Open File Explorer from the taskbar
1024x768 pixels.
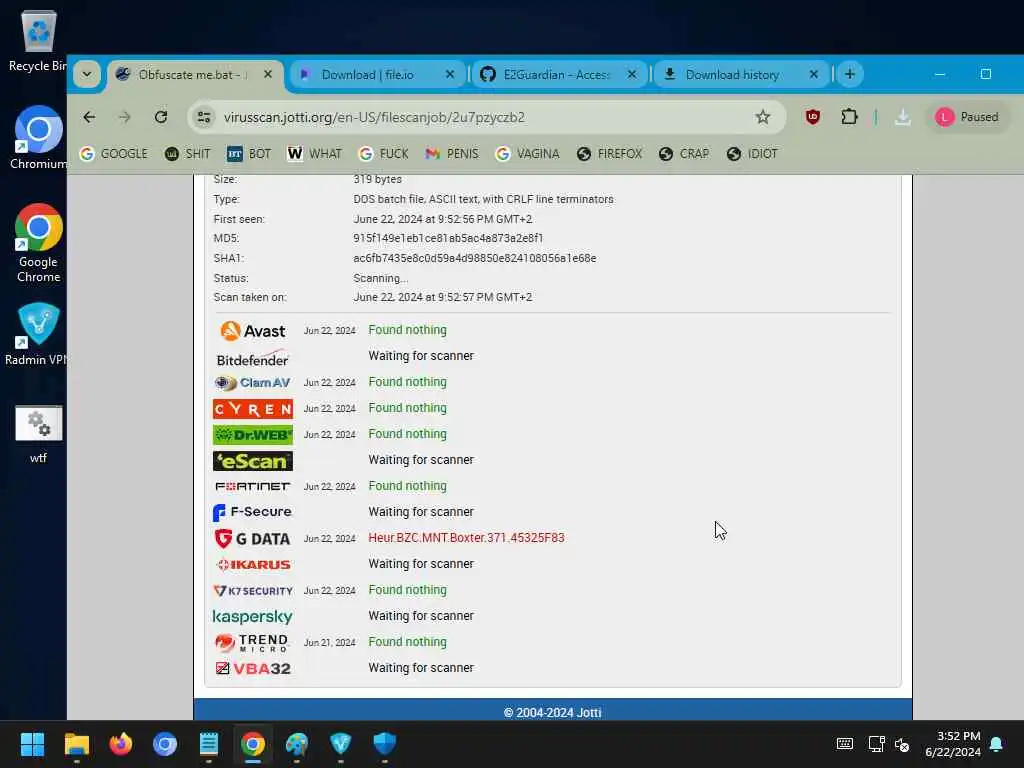76,744
